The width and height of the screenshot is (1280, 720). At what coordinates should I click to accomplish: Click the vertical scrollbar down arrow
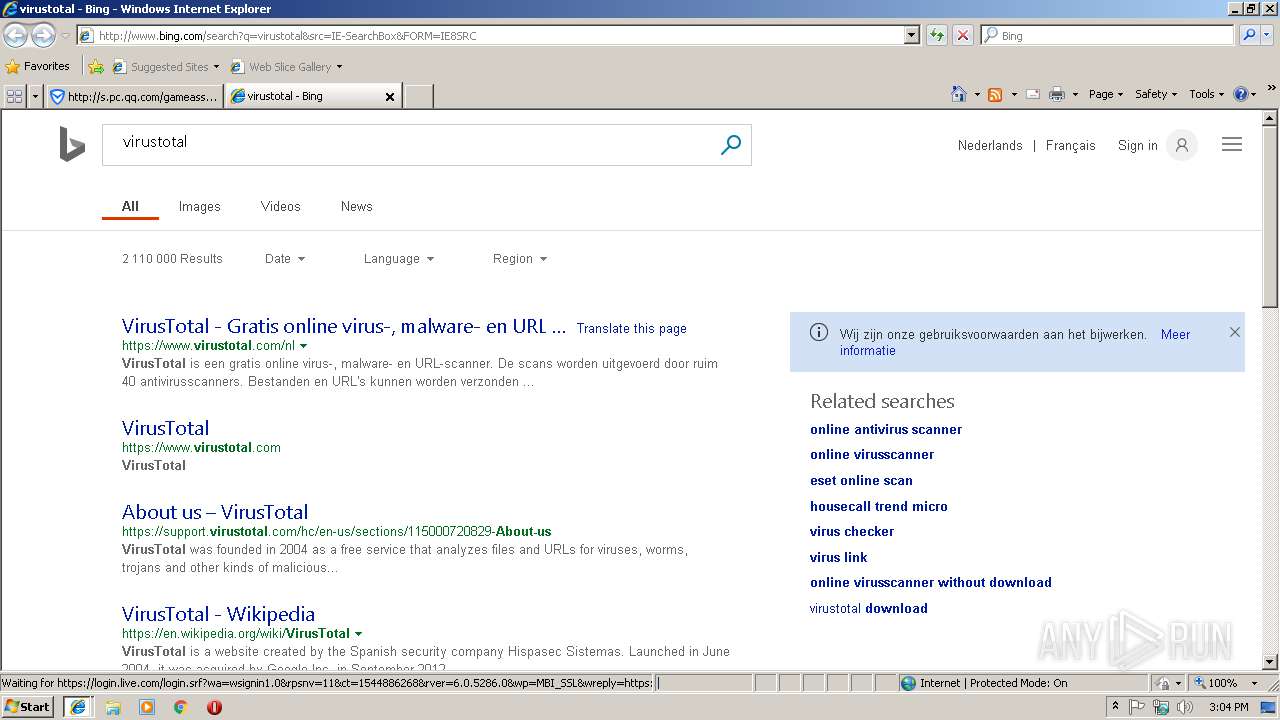(1270, 662)
